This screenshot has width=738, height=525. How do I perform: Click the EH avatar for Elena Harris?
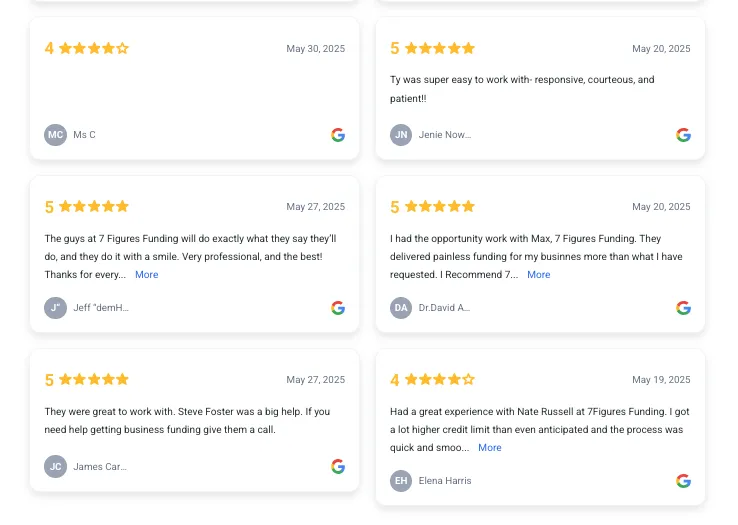click(401, 481)
